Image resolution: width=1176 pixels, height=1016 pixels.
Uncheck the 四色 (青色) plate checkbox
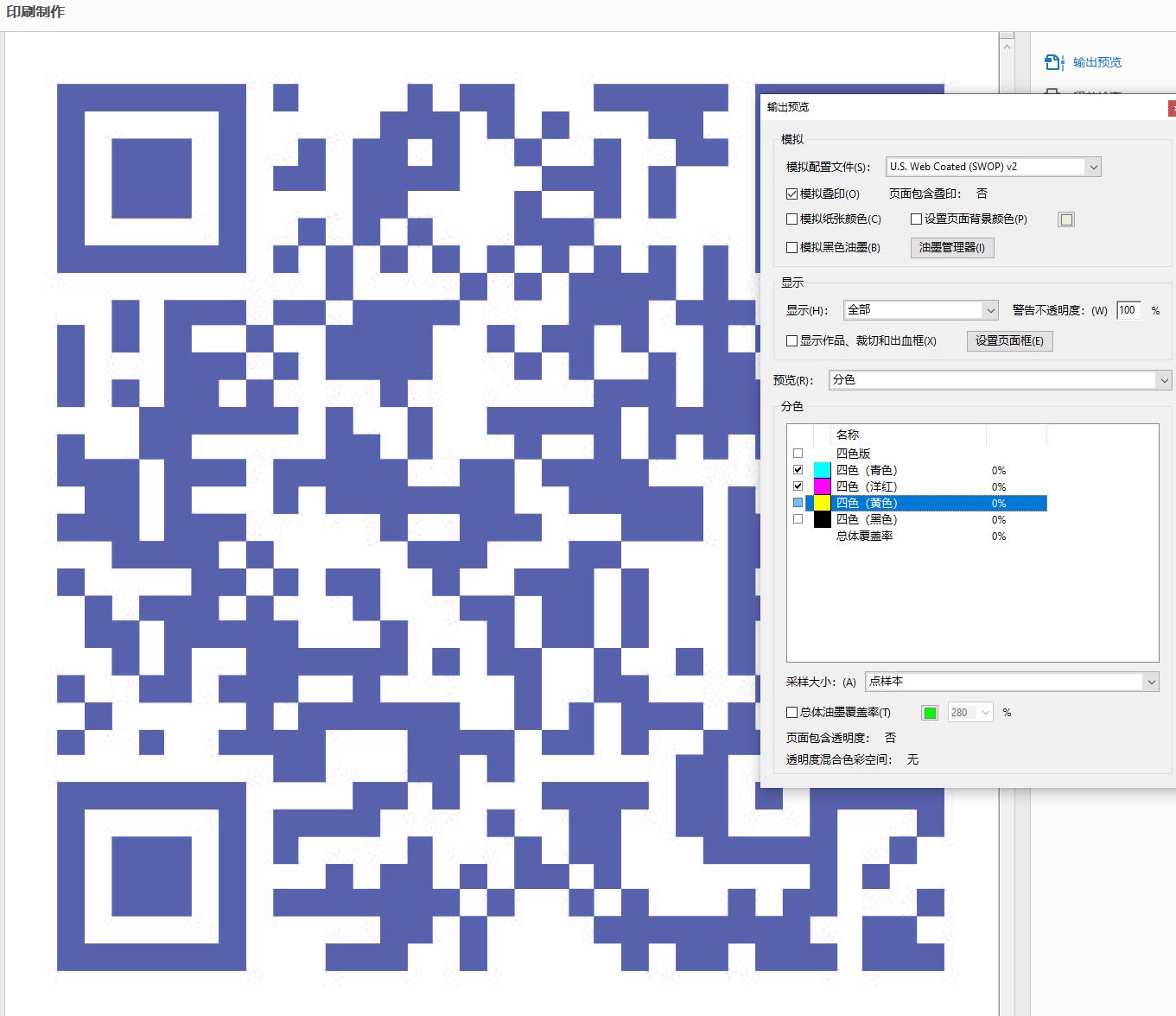tap(798, 470)
